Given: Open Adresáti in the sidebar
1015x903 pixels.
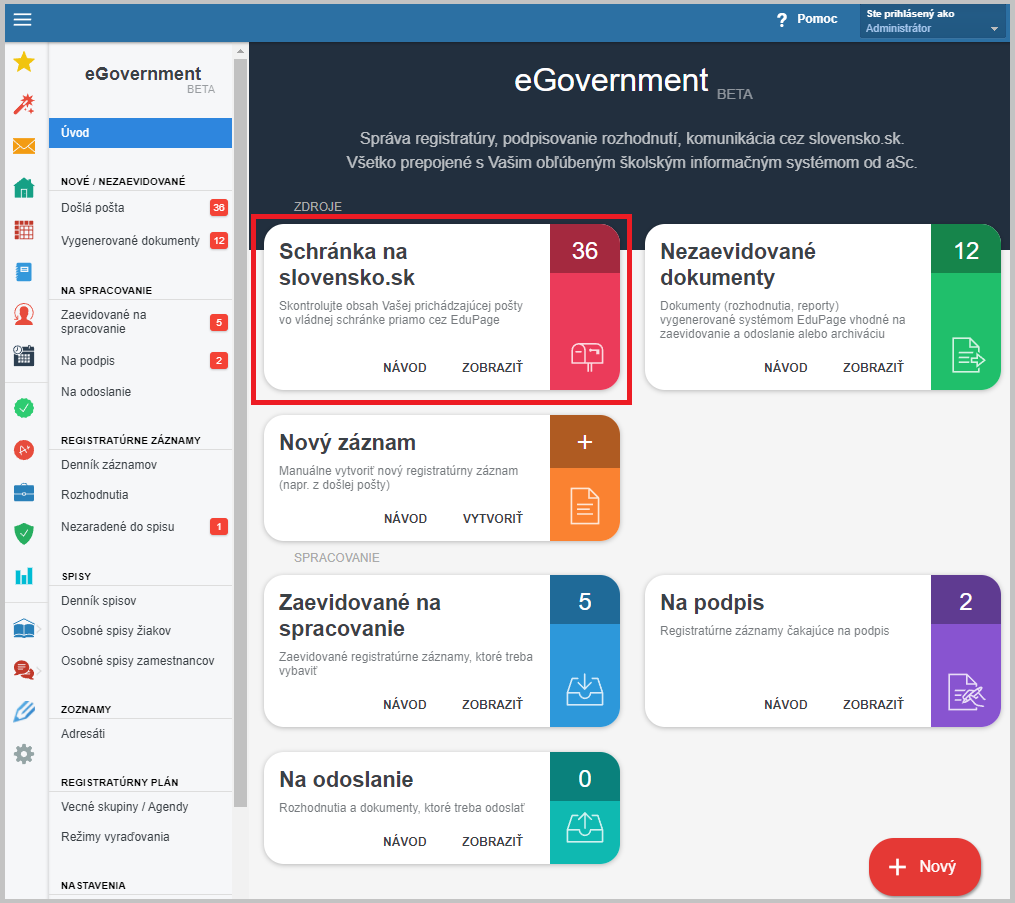Looking at the screenshot, I should [140, 734].
